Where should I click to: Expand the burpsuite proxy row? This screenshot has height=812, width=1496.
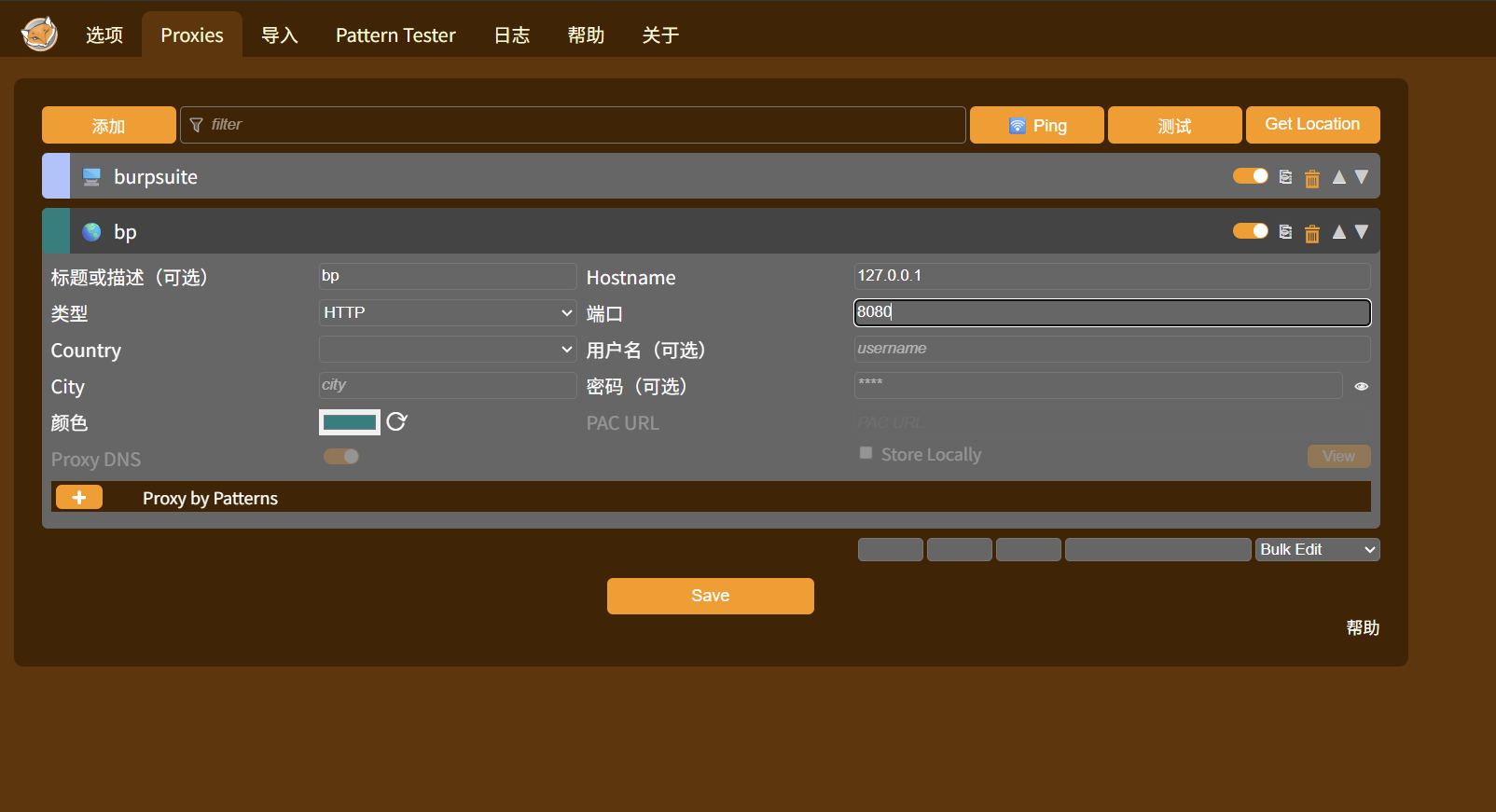tap(711, 176)
